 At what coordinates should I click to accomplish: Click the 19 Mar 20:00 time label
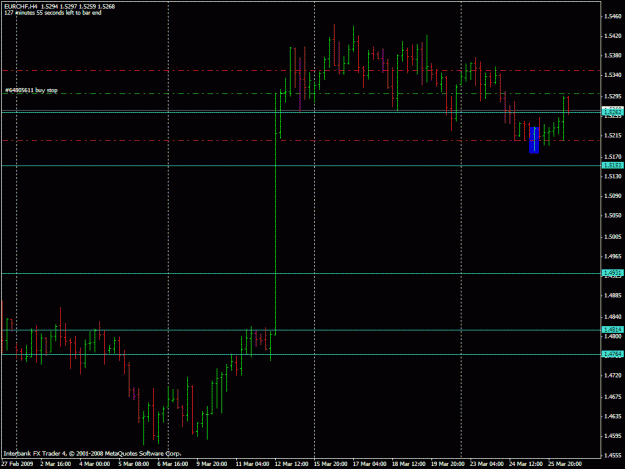coord(448,464)
